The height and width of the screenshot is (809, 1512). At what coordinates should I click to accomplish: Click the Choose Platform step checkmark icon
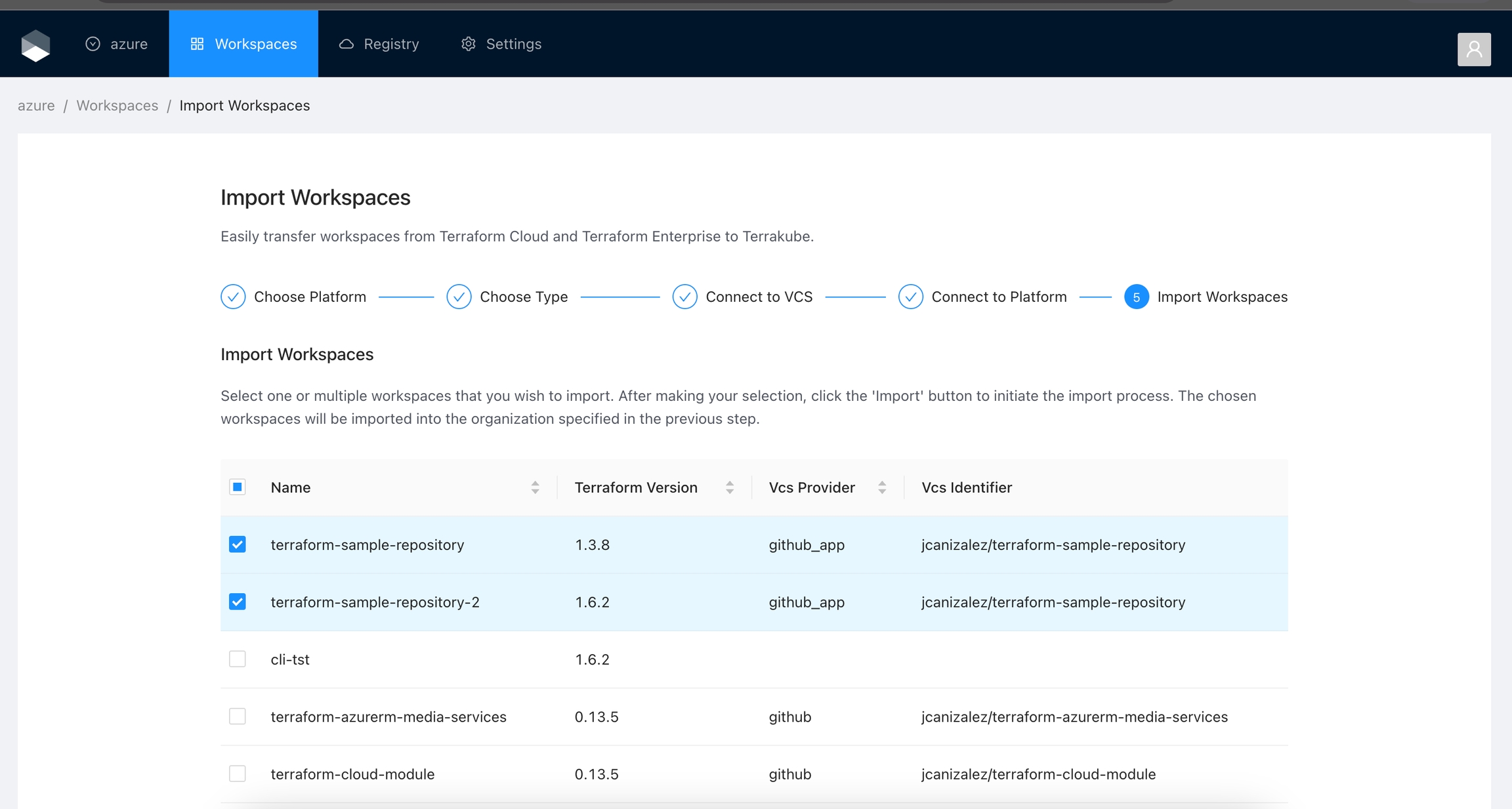click(233, 297)
